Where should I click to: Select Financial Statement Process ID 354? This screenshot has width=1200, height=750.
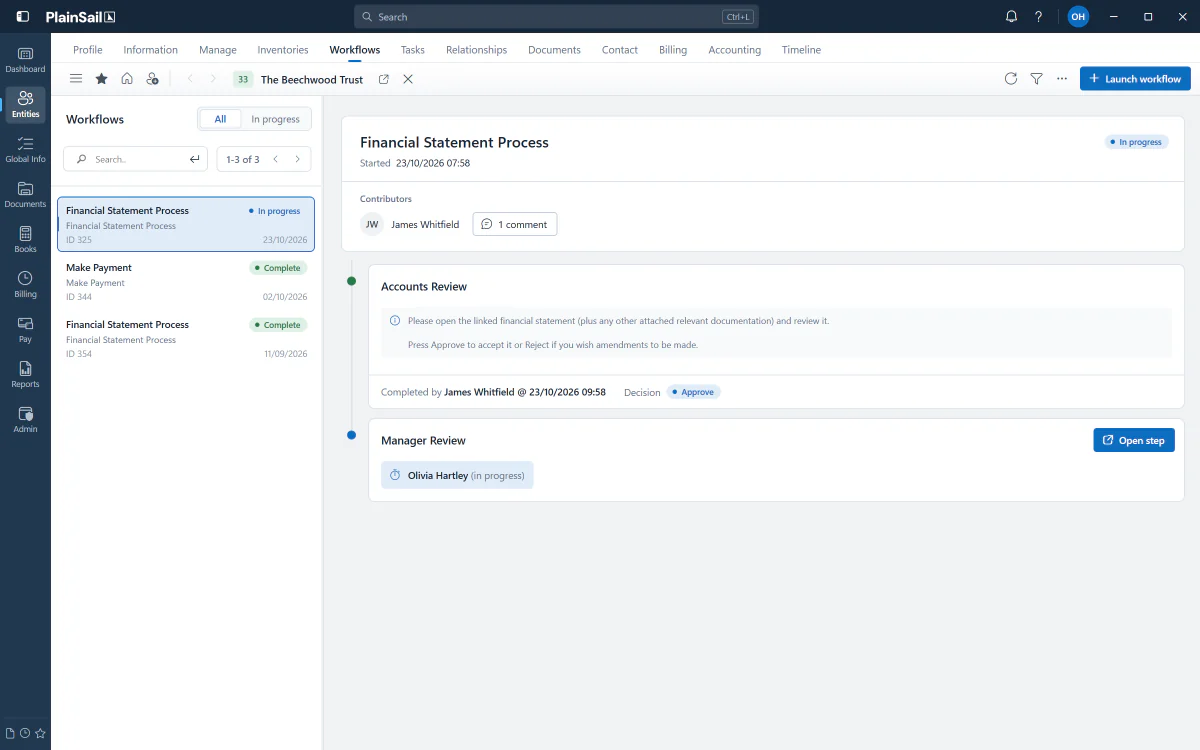(x=186, y=339)
